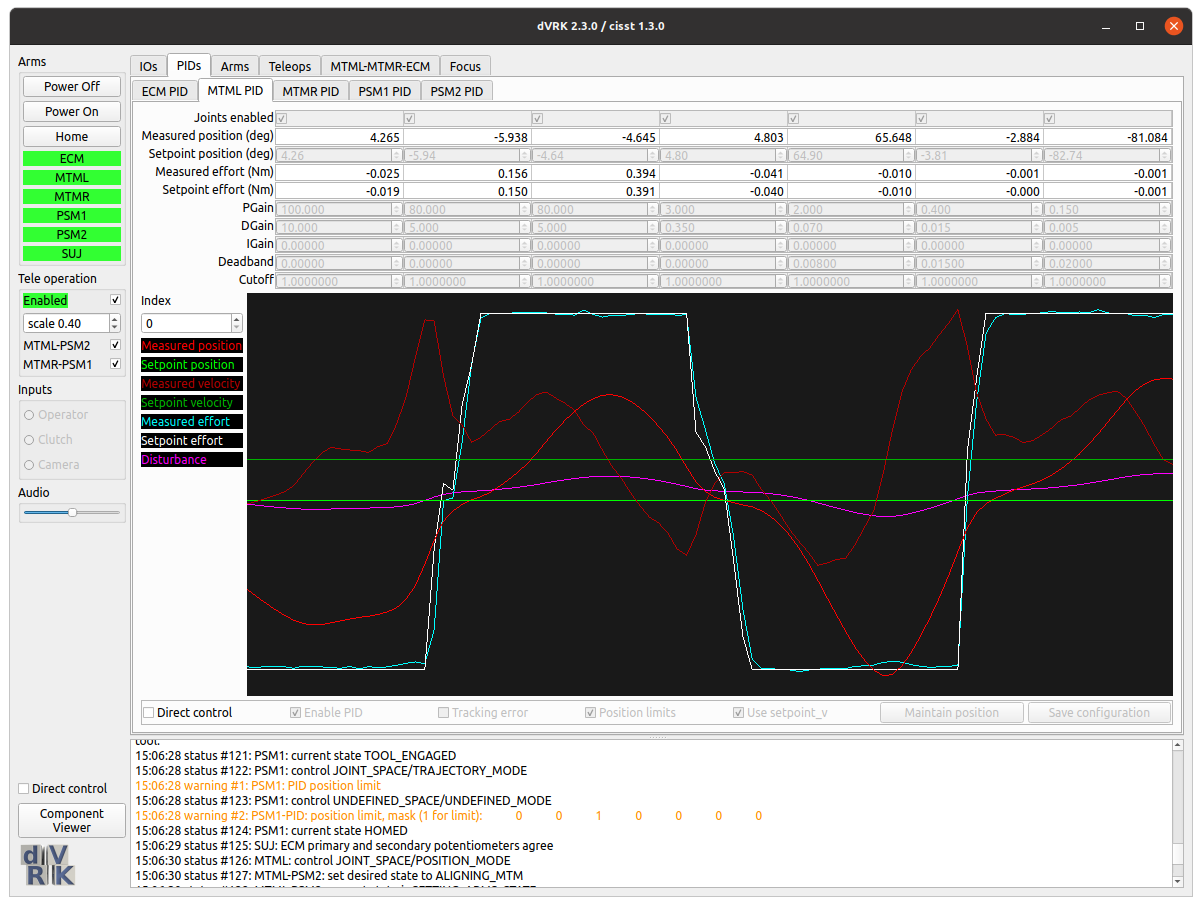Switch to the IOs tab
The height and width of the screenshot is (906, 1202).
[148, 66]
